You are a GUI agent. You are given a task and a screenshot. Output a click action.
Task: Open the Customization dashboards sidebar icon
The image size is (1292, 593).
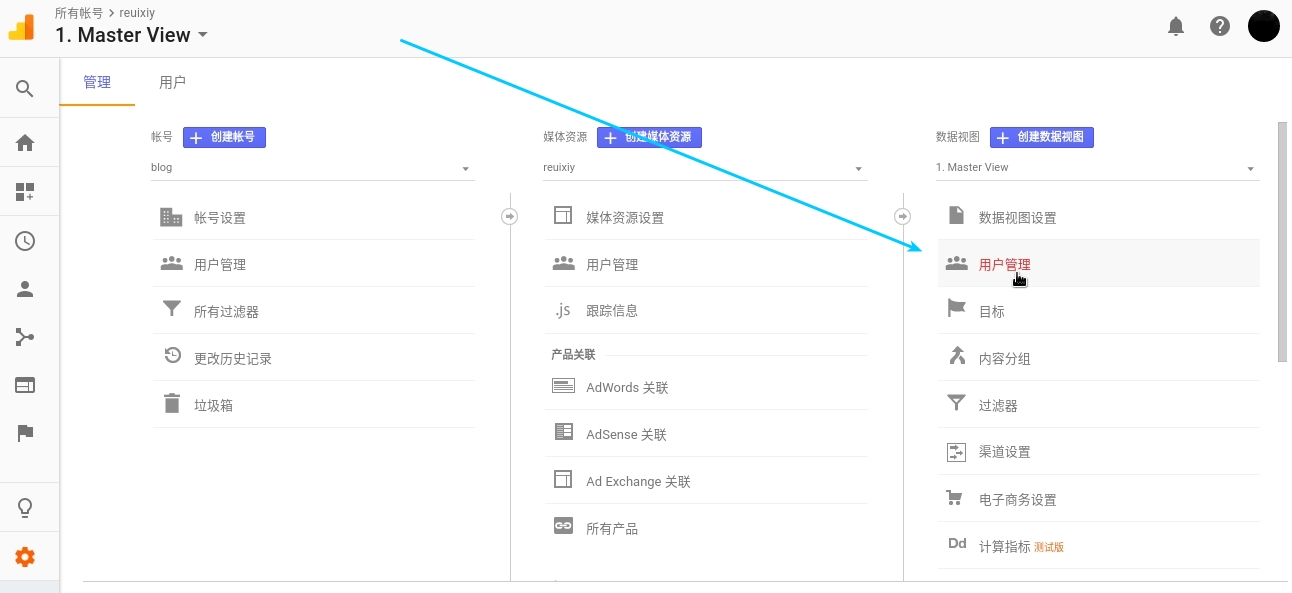coord(25,192)
